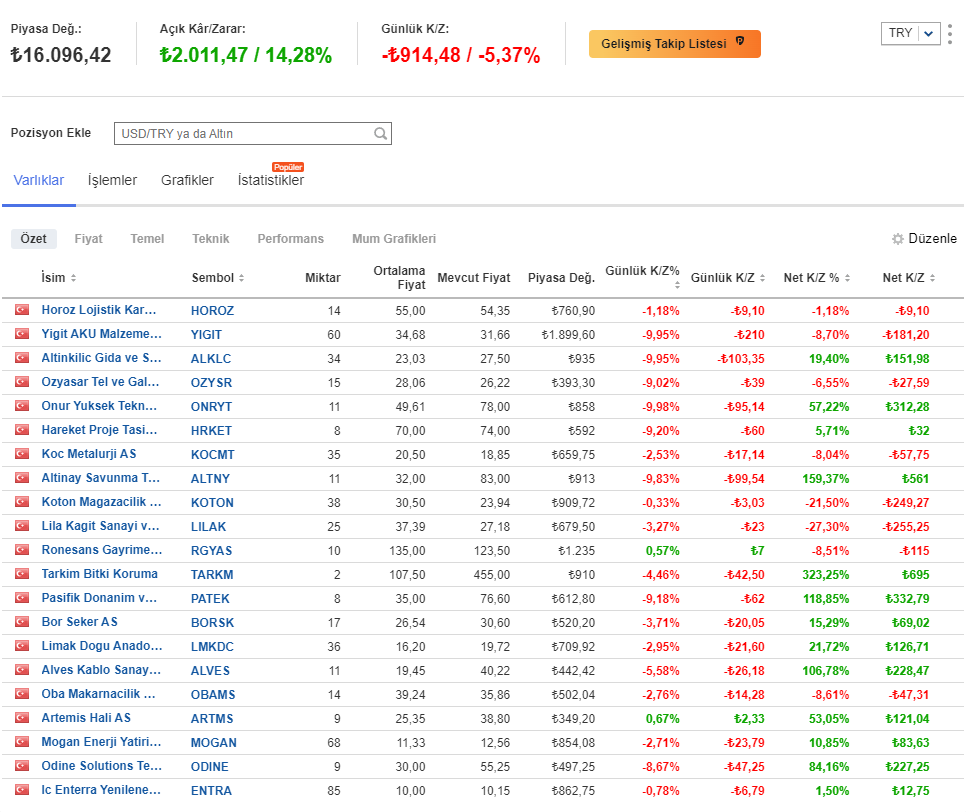Open the TRY currency dropdown
Image resolution: width=966 pixels, height=812 pixels.
tap(911, 33)
